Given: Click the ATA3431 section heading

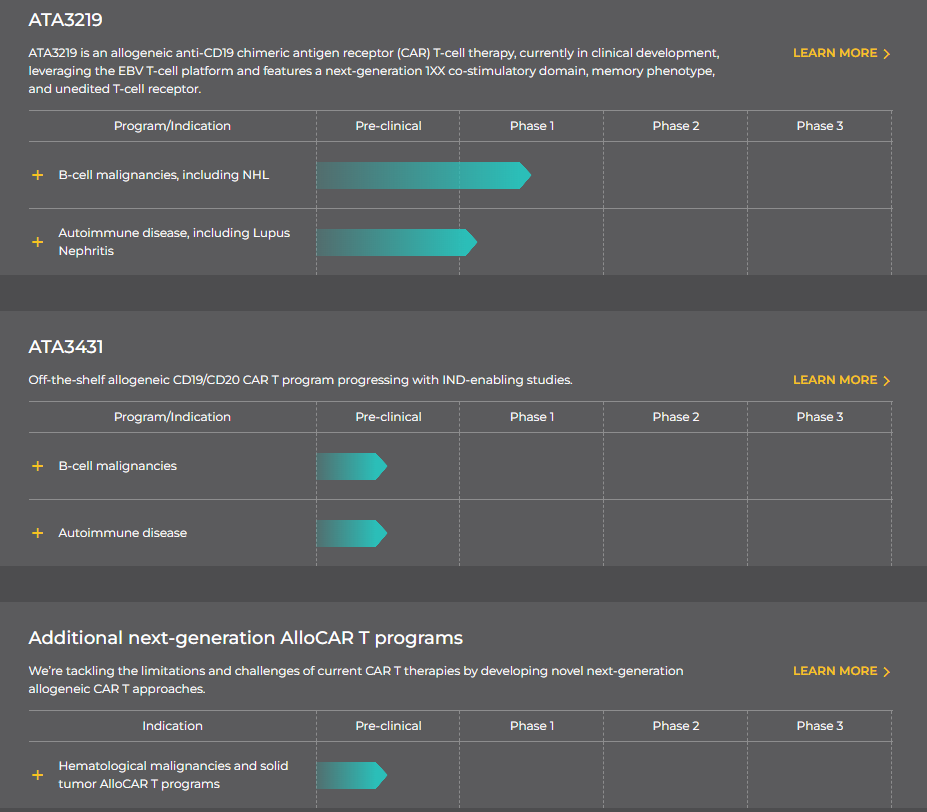Looking at the screenshot, I should click(66, 347).
